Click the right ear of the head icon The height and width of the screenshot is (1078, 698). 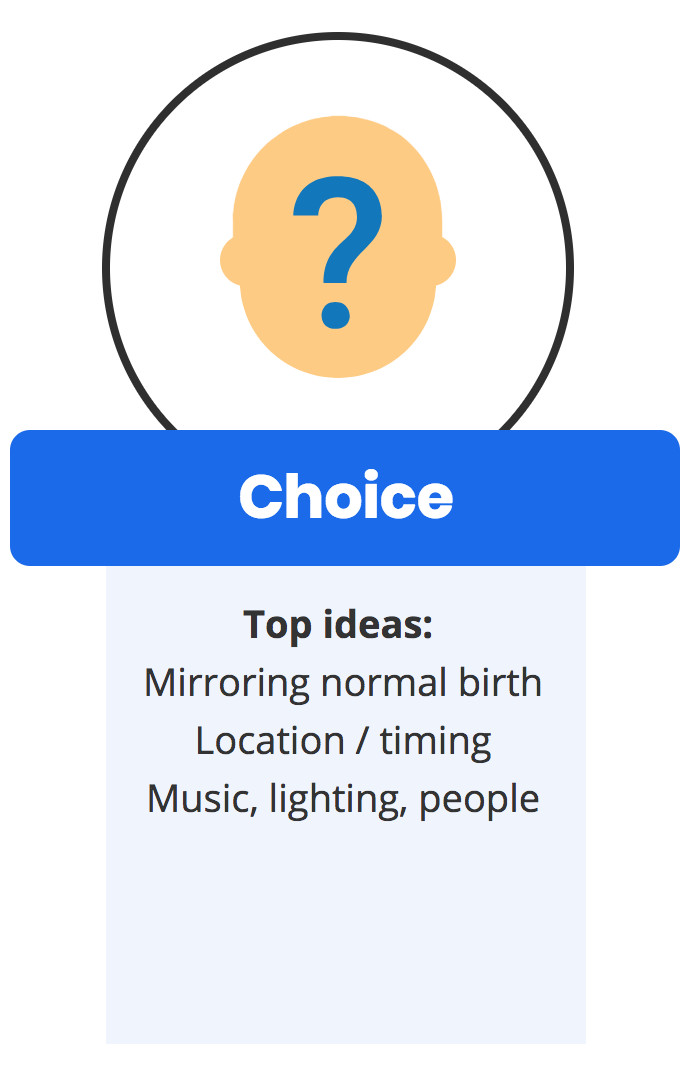pyautogui.click(x=446, y=261)
